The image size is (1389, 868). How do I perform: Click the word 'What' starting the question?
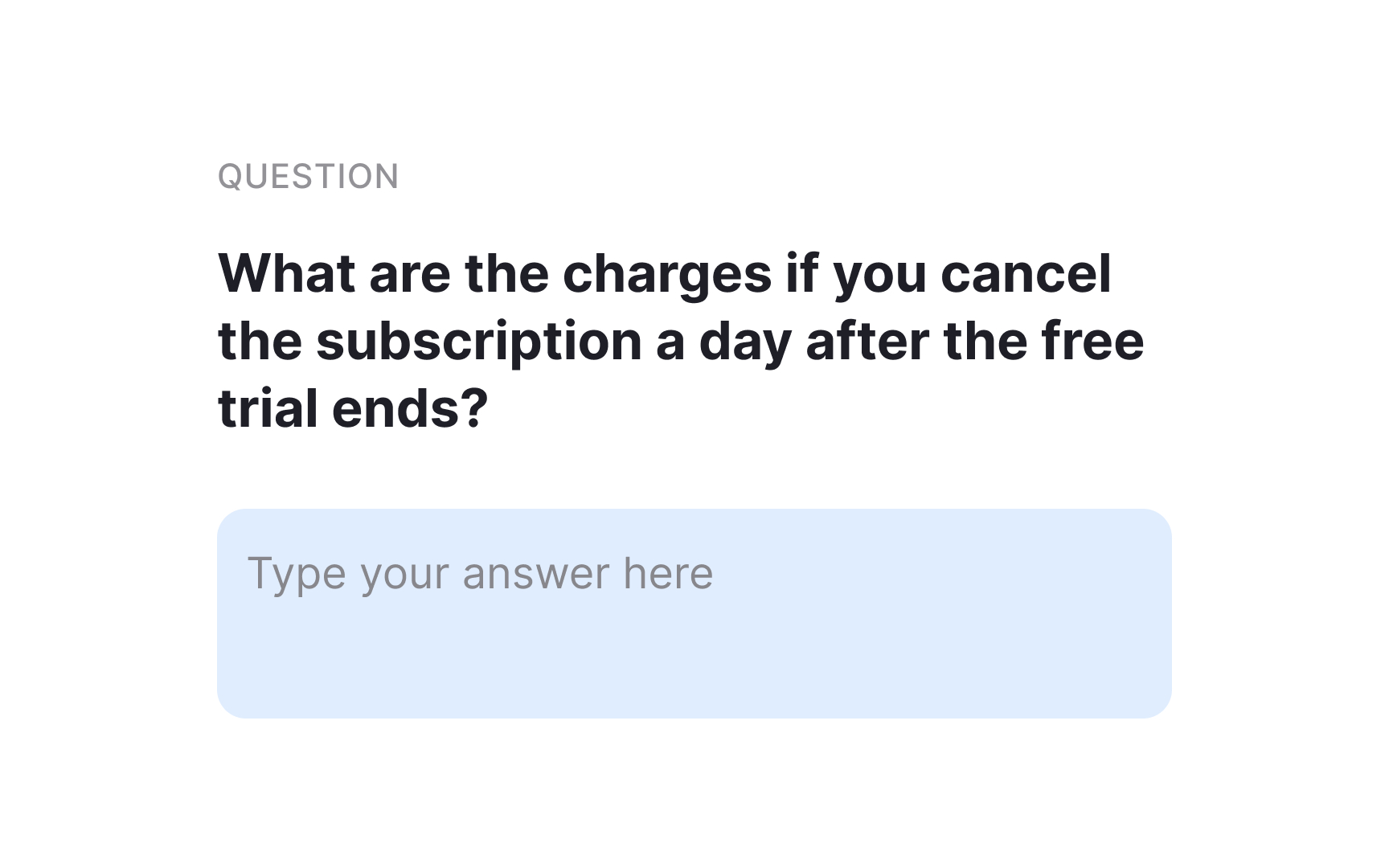click(x=286, y=273)
